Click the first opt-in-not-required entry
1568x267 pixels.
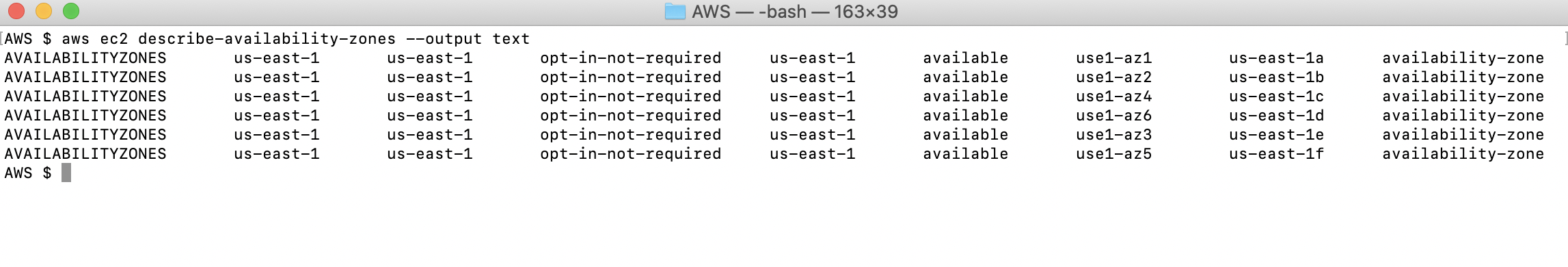630,58
